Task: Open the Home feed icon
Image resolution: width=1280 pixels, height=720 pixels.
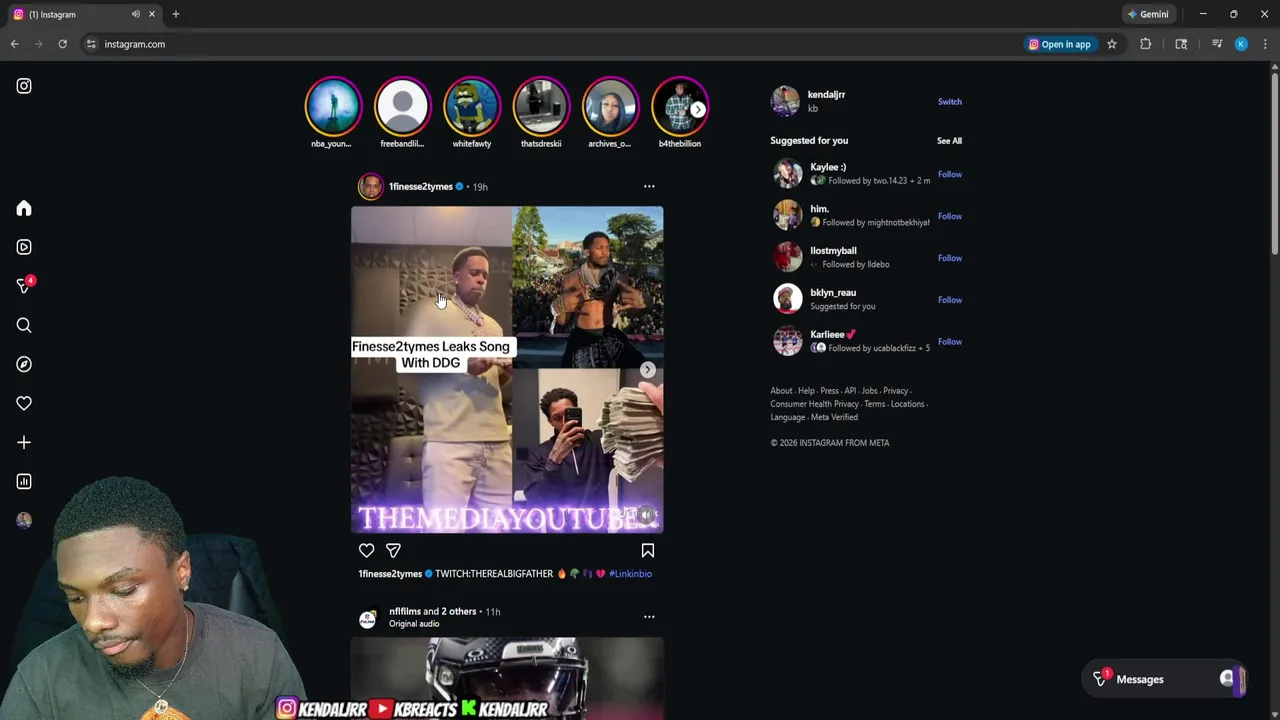Action: pyautogui.click(x=24, y=208)
